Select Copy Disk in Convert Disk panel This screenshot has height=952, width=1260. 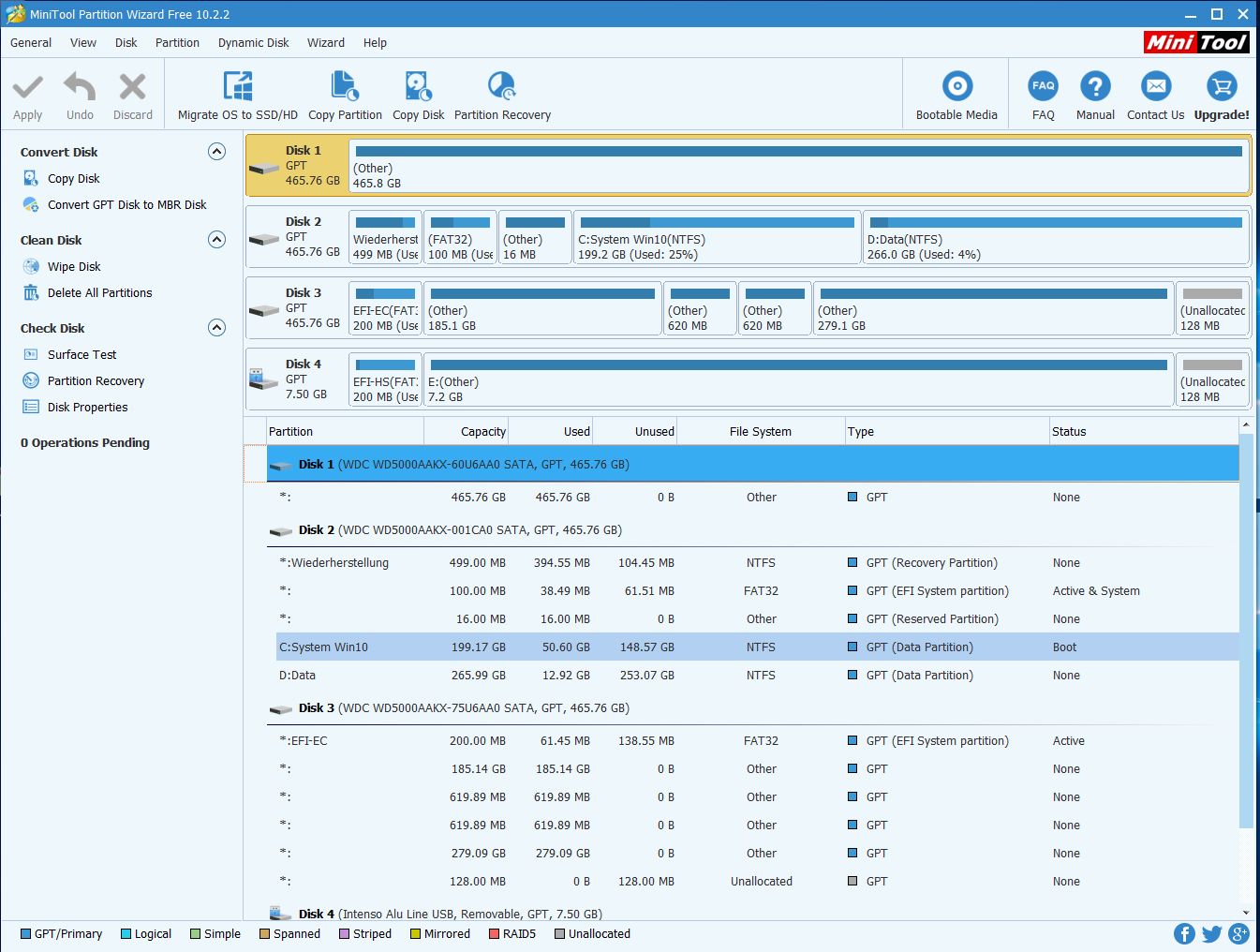point(74,178)
